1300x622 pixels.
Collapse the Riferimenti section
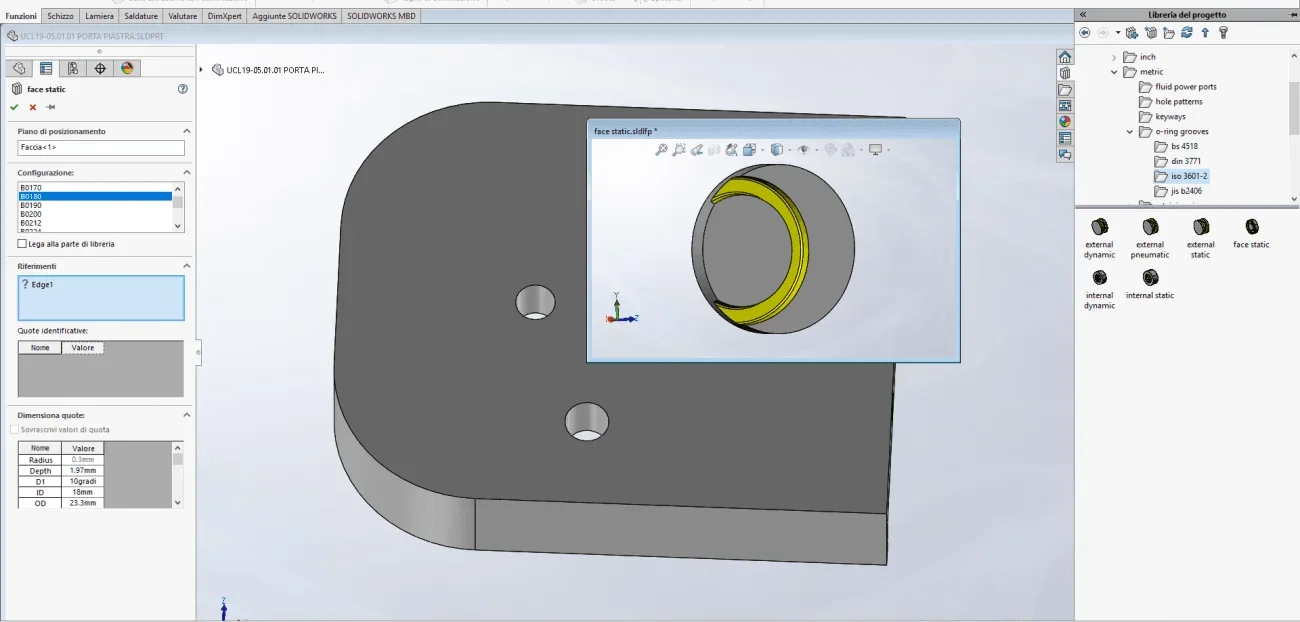tap(186, 266)
